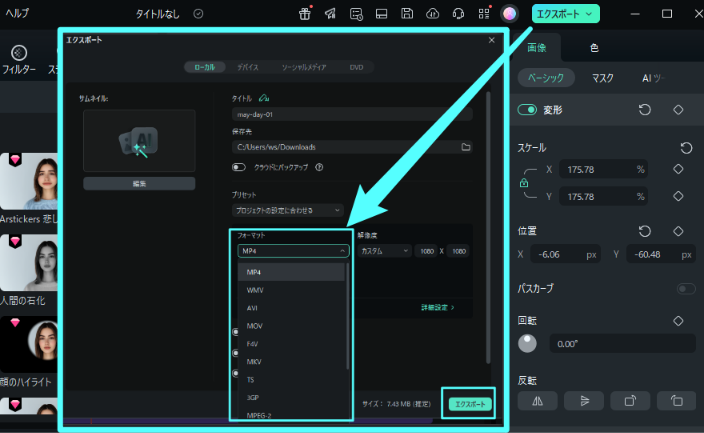Choose MKV from the format list
704x433 pixels.
[291, 362]
